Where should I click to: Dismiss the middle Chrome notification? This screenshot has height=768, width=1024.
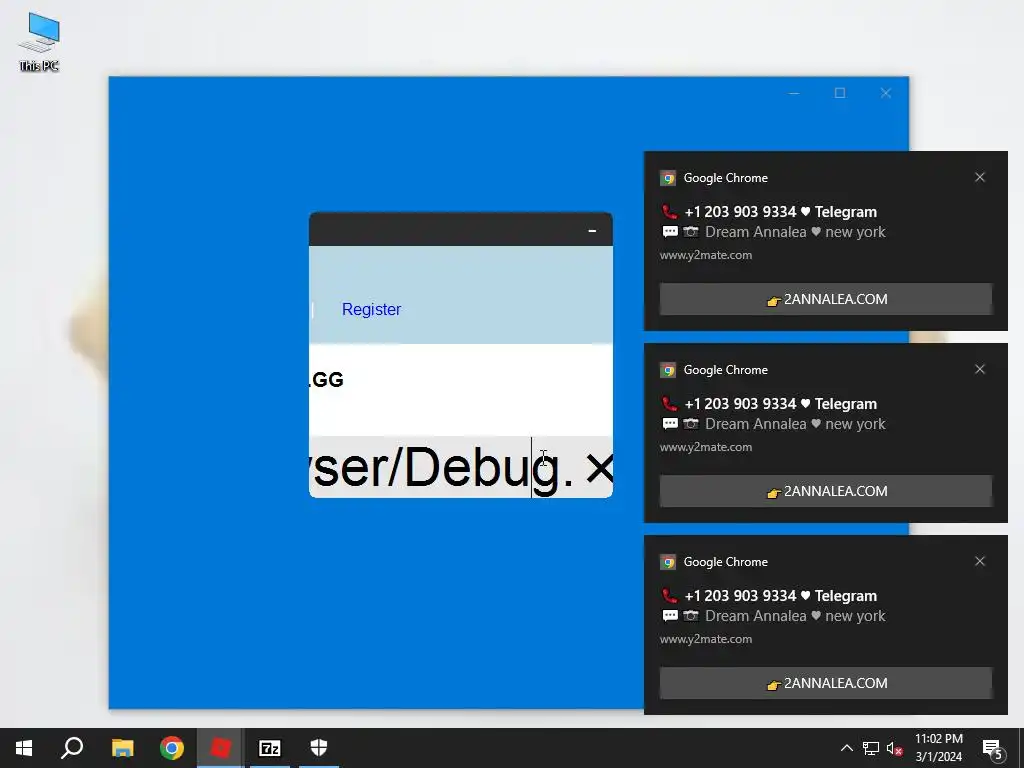[x=980, y=369]
